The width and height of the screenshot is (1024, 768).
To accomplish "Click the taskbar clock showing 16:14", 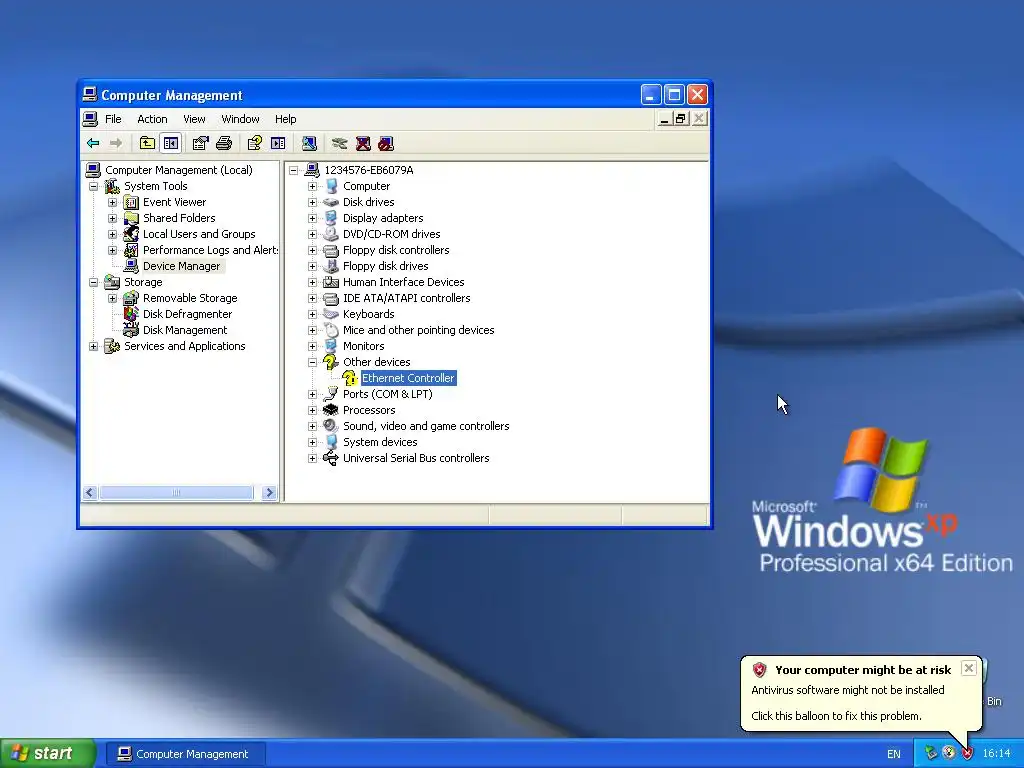I will pos(996,754).
